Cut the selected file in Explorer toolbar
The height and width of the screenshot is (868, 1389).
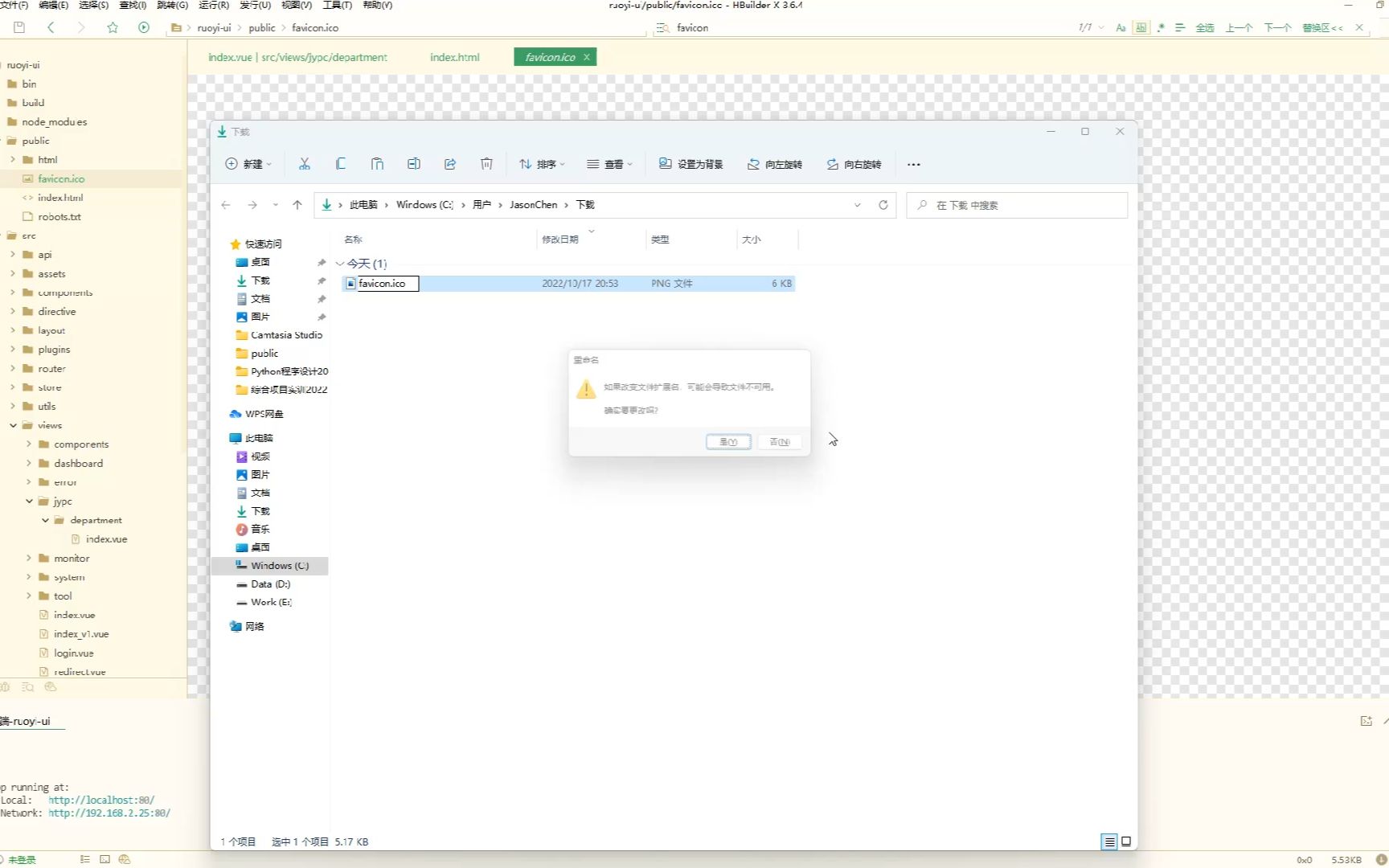click(x=305, y=164)
